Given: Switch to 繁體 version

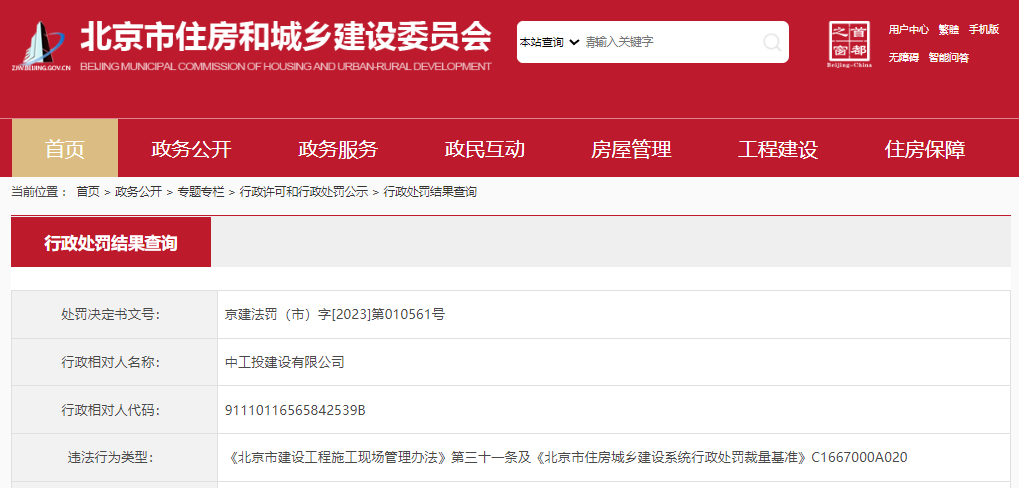Looking at the screenshot, I should tap(949, 29).
